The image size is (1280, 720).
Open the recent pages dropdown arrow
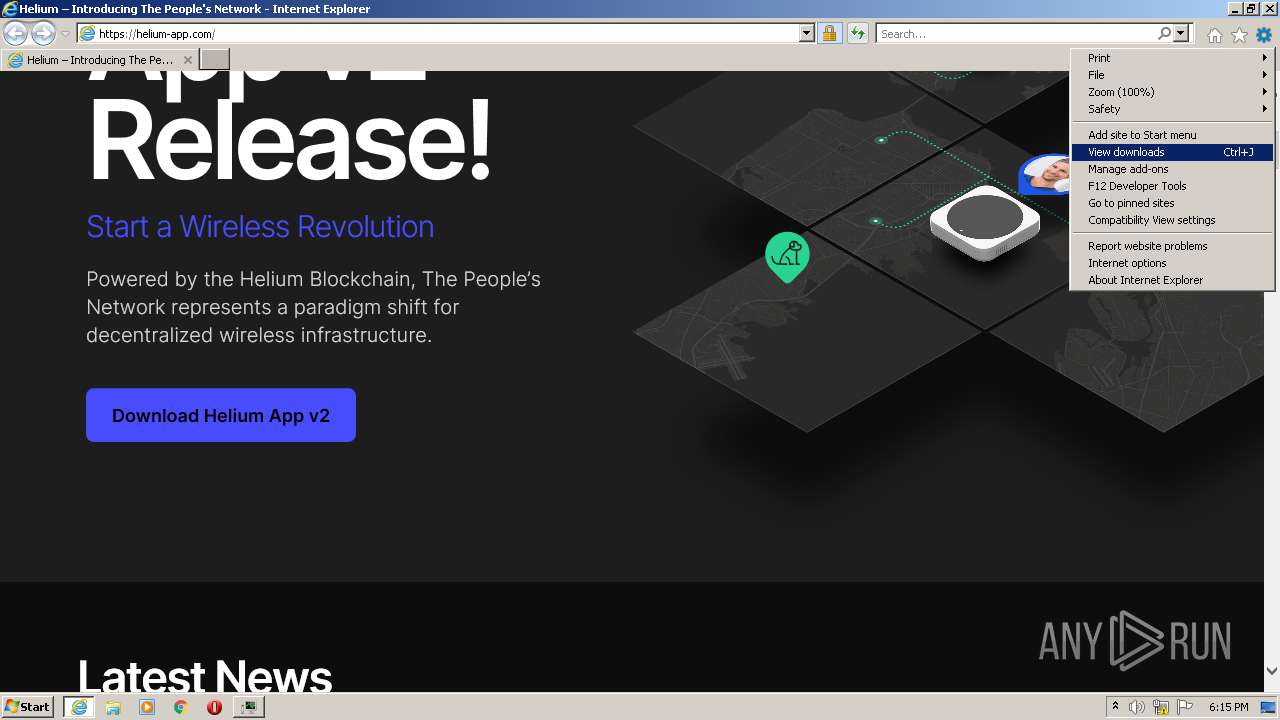[65, 34]
